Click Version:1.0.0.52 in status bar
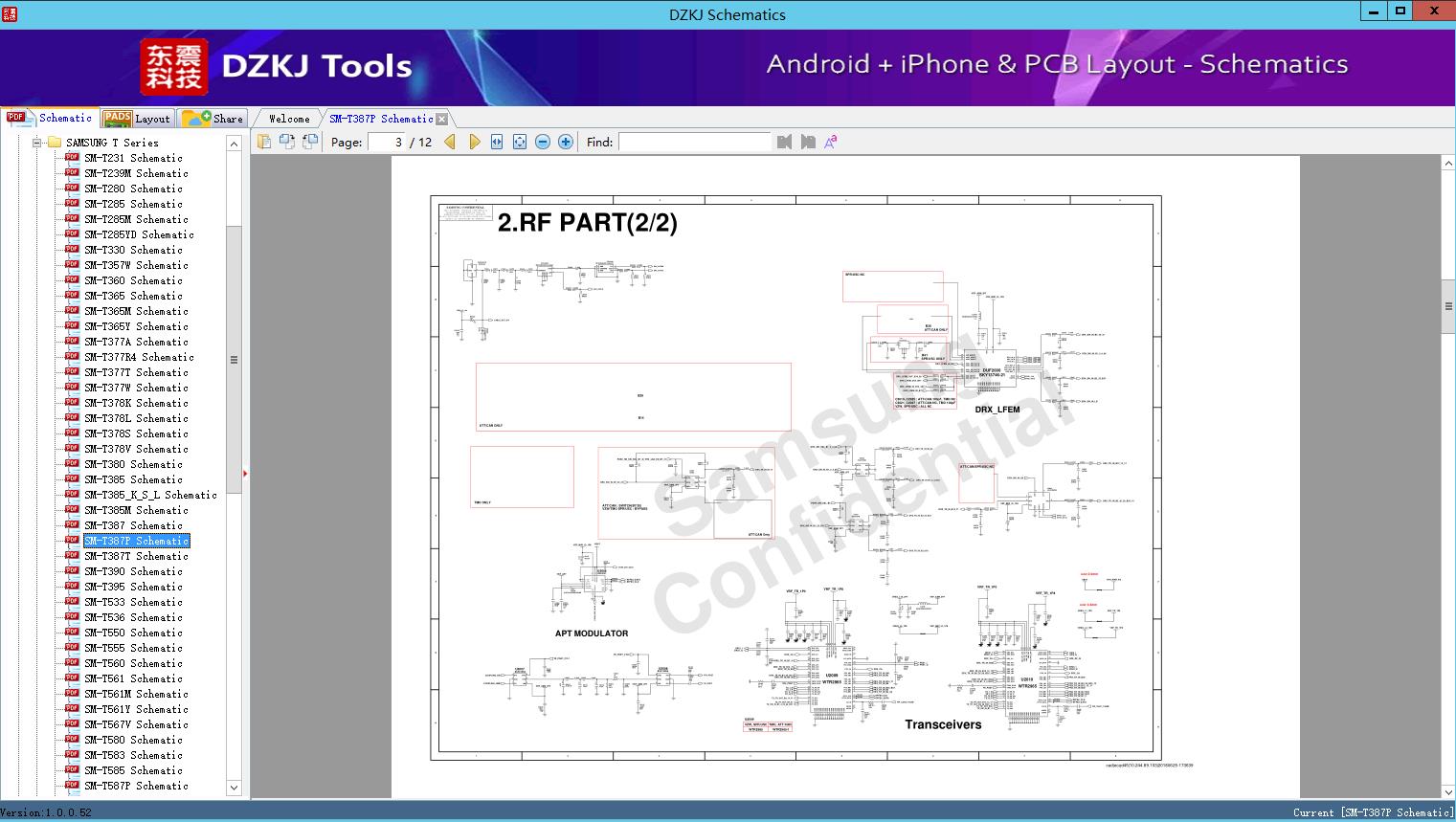The height and width of the screenshot is (822, 1456). (x=46, y=812)
